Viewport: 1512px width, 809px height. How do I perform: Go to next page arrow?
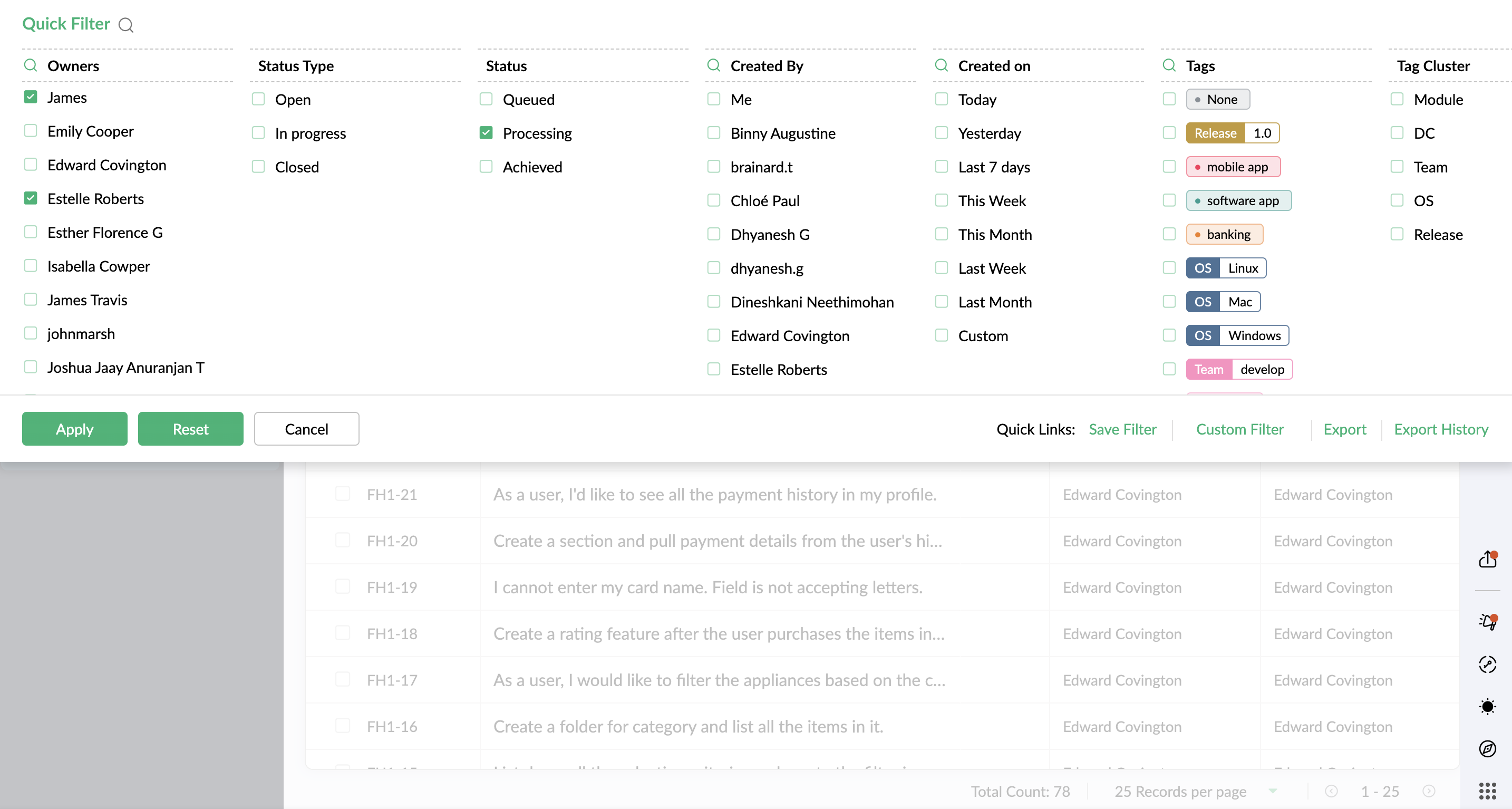pos(1429,792)
